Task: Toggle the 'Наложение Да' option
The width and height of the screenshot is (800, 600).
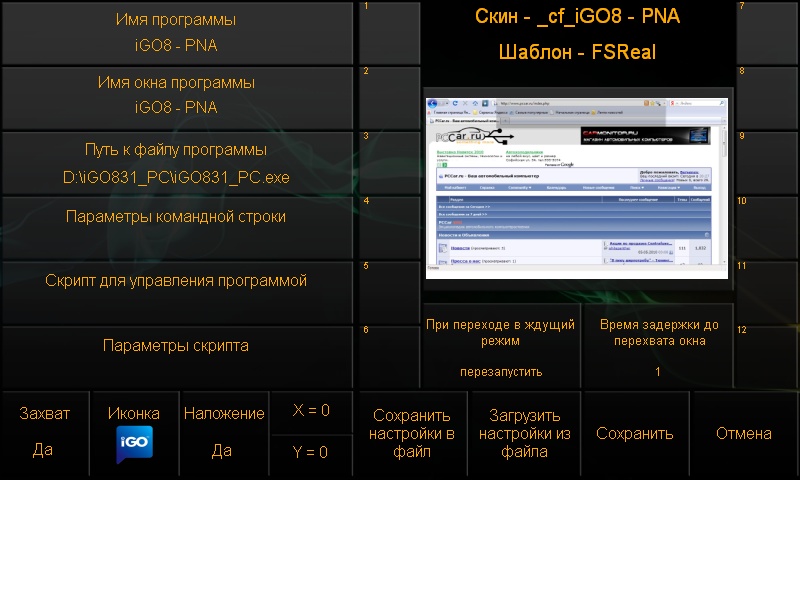Action: coord(224,433)
